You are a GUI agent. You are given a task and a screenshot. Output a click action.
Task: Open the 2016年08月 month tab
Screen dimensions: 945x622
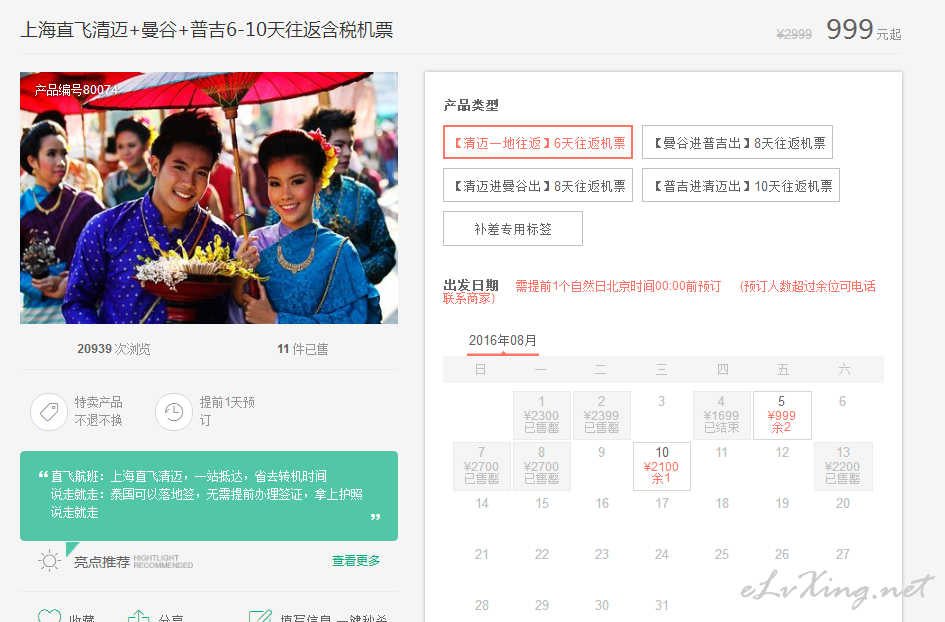point(503,341)
